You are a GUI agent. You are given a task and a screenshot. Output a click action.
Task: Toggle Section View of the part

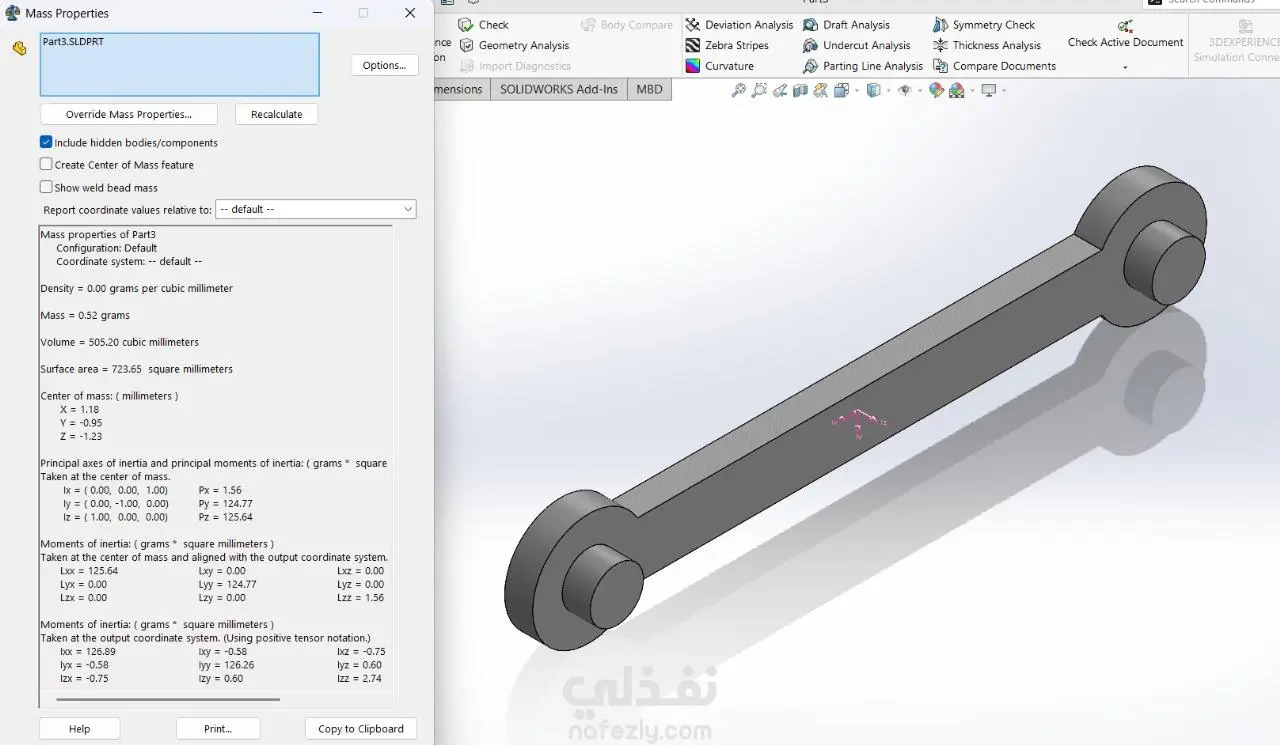(x=800, y=90)
